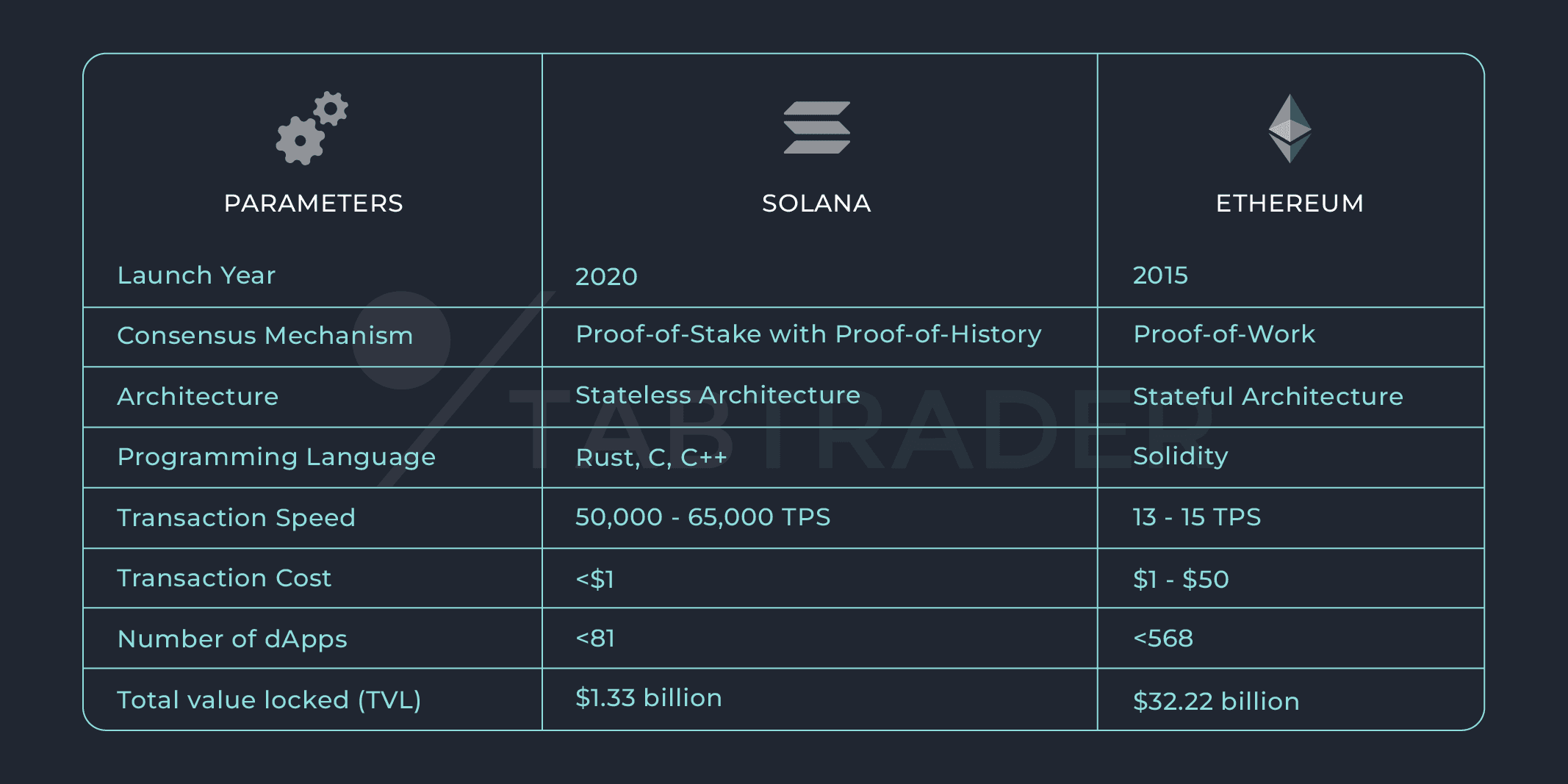This screenshot has height=784, width=1568.
Task: Select the $32.22 billion value
Action: (x=1216, y=702)
